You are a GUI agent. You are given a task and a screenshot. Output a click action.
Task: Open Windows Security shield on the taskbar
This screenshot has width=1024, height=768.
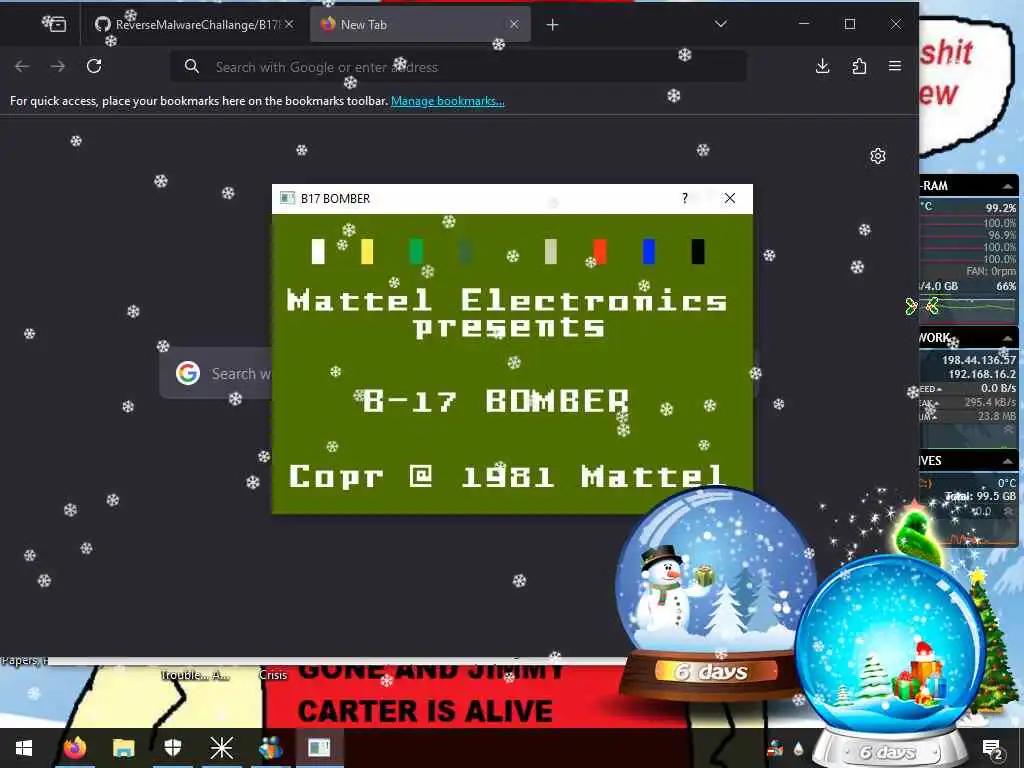point(172,748)
